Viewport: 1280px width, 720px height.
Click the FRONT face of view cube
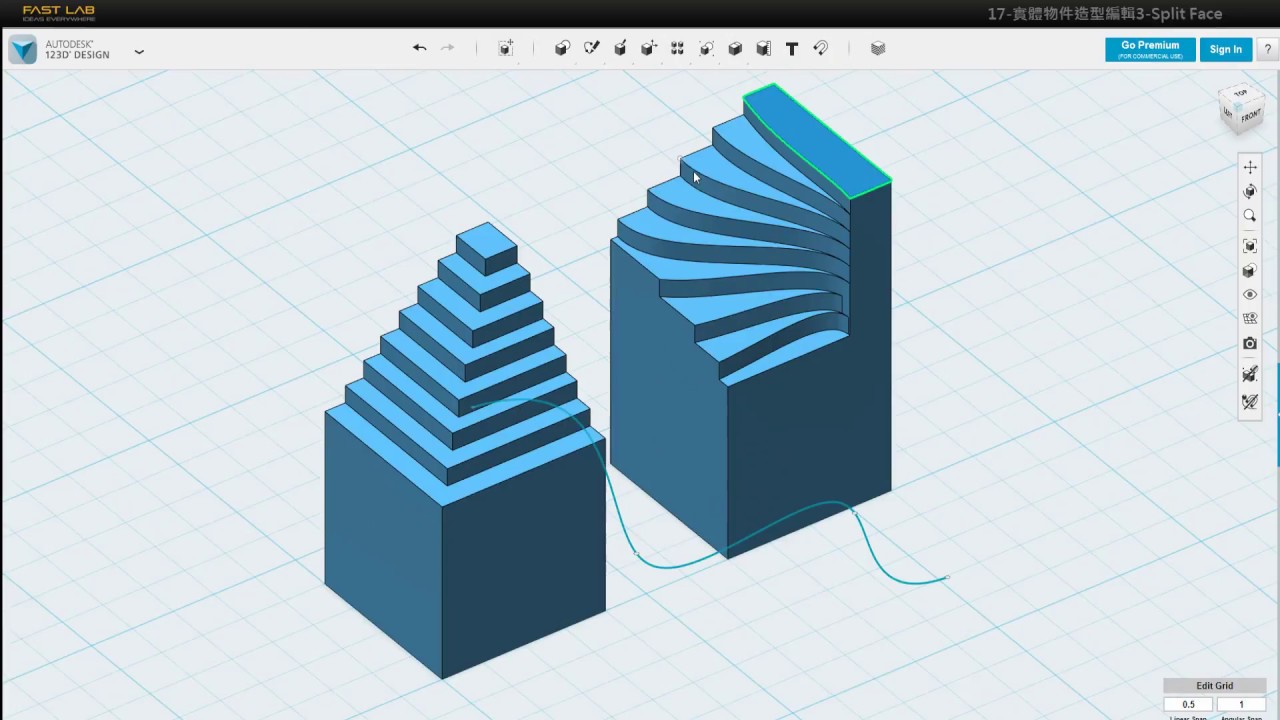[1251, 117]
